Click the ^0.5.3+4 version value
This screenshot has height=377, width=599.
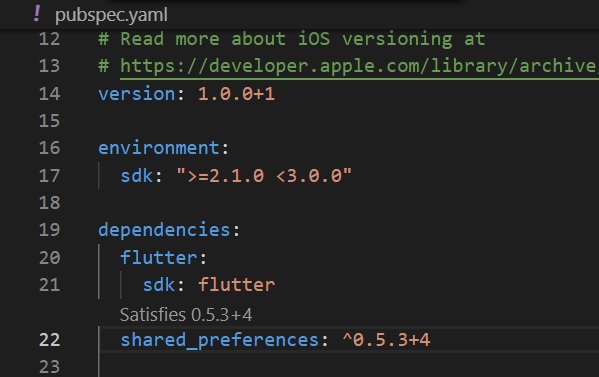tap(386, 340)
